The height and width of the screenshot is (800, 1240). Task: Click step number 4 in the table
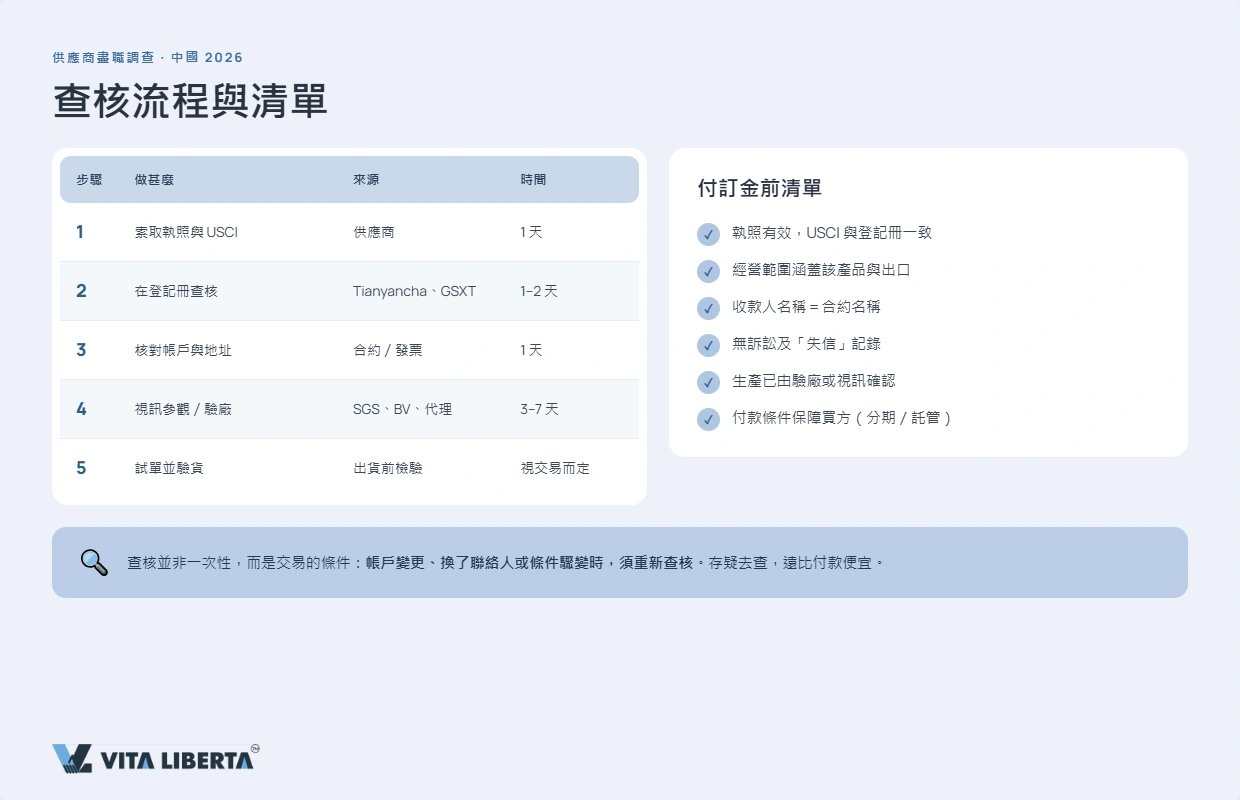point(81,409)
